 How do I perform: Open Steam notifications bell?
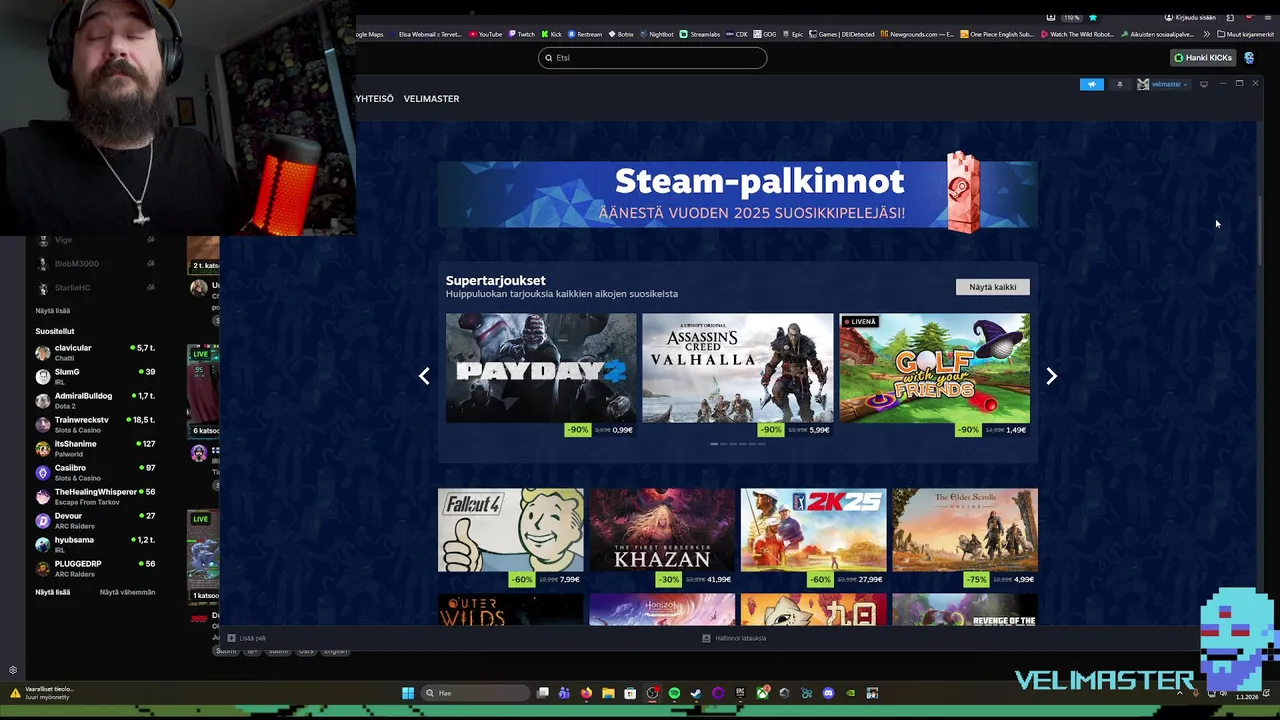[1119, 84]
